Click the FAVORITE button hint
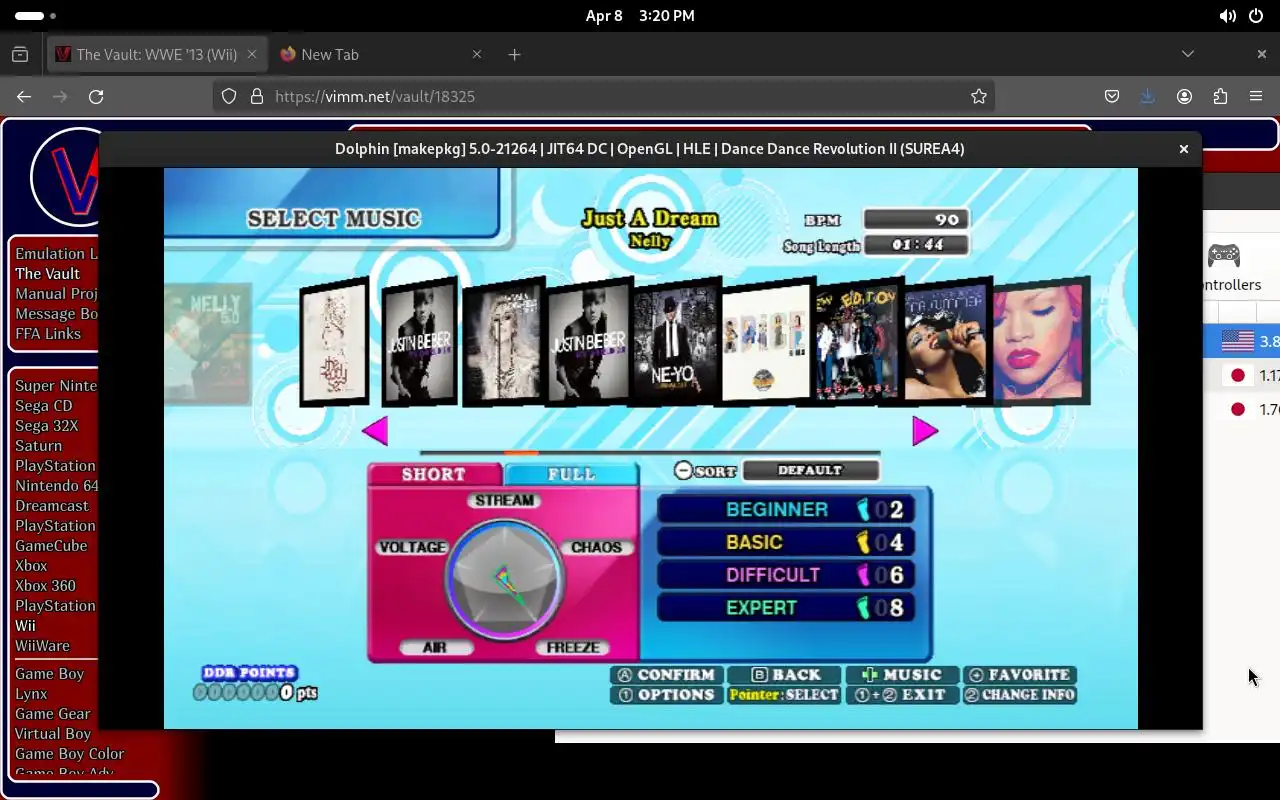The width and height of the screenshot is (1280, 800). [1020, 675]
